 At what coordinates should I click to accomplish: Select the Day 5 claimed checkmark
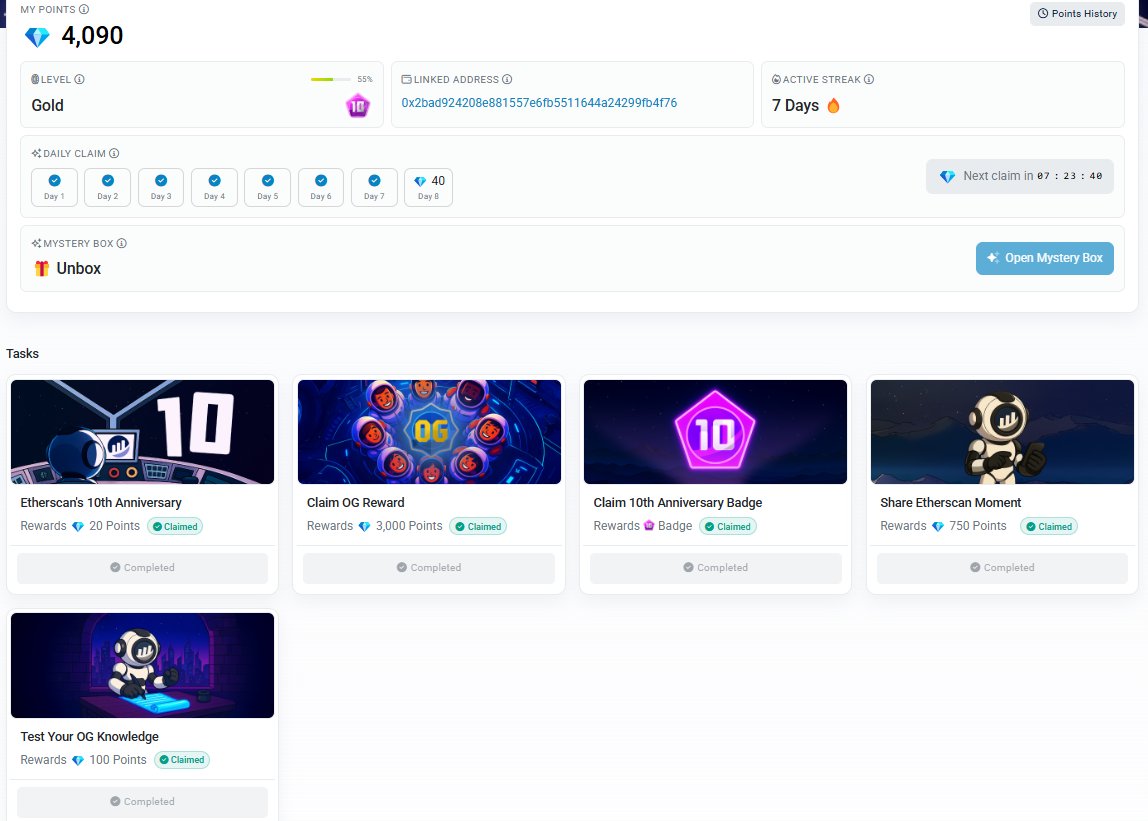click(x=268, y=180)
